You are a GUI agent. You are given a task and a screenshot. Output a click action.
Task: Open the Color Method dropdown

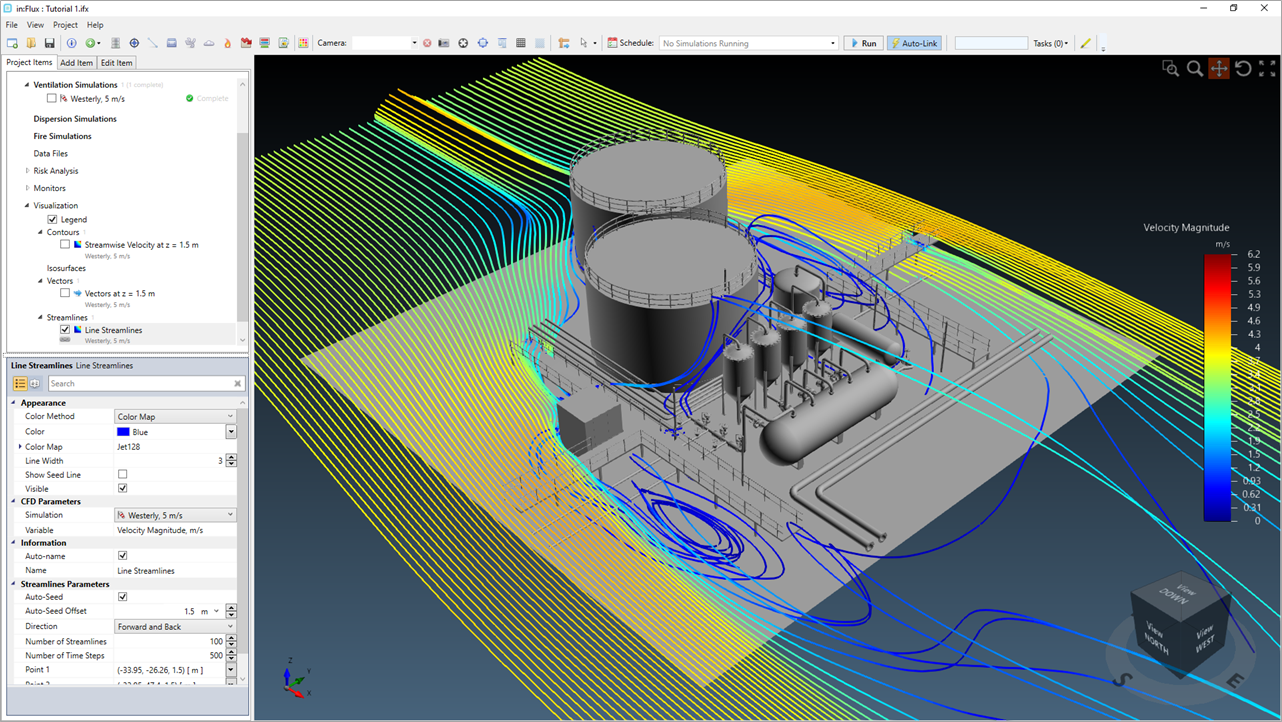tap(175, 416)
